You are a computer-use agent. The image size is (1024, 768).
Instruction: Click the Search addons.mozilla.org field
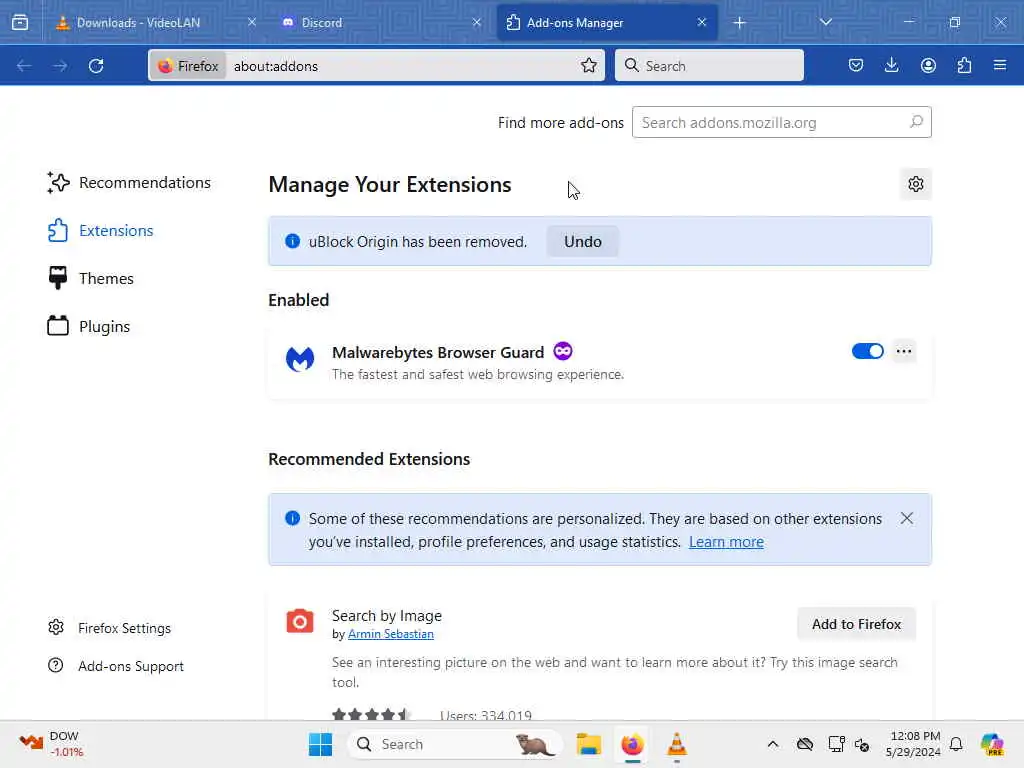pos(781,122)
